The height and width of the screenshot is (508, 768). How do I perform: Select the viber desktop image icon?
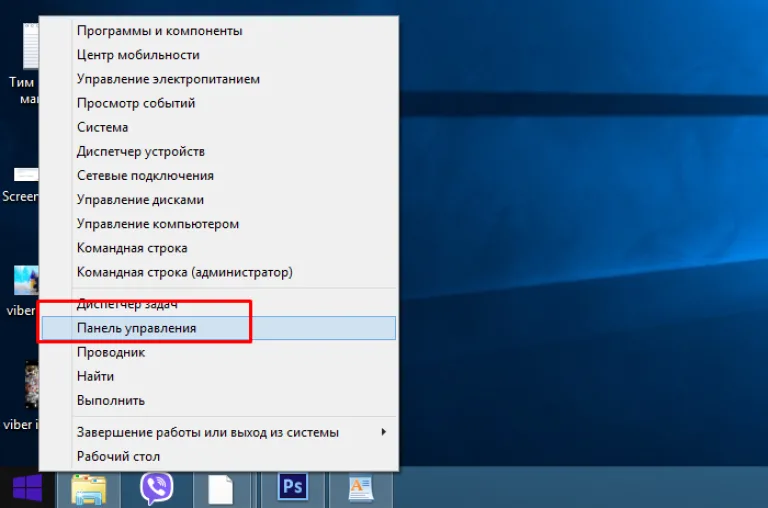point(25,280)
